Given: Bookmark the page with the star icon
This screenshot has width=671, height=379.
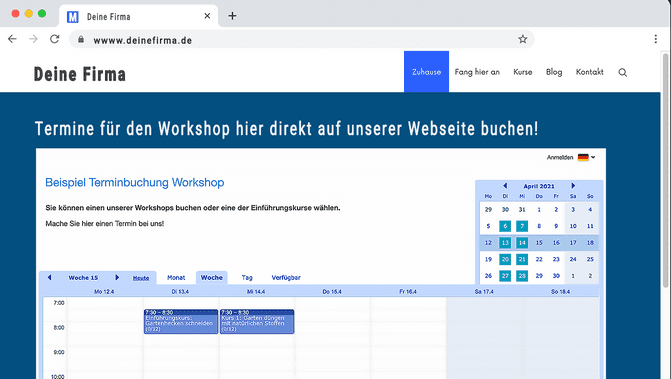Looking at the screenshot, I should click(x=523, y=39).
